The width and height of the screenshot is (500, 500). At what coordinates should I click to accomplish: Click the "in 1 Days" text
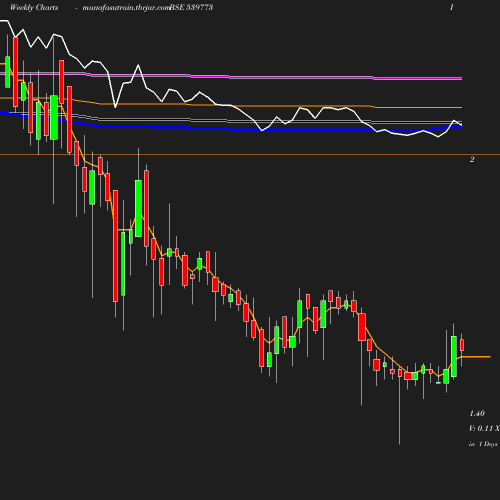pos(483,444)
